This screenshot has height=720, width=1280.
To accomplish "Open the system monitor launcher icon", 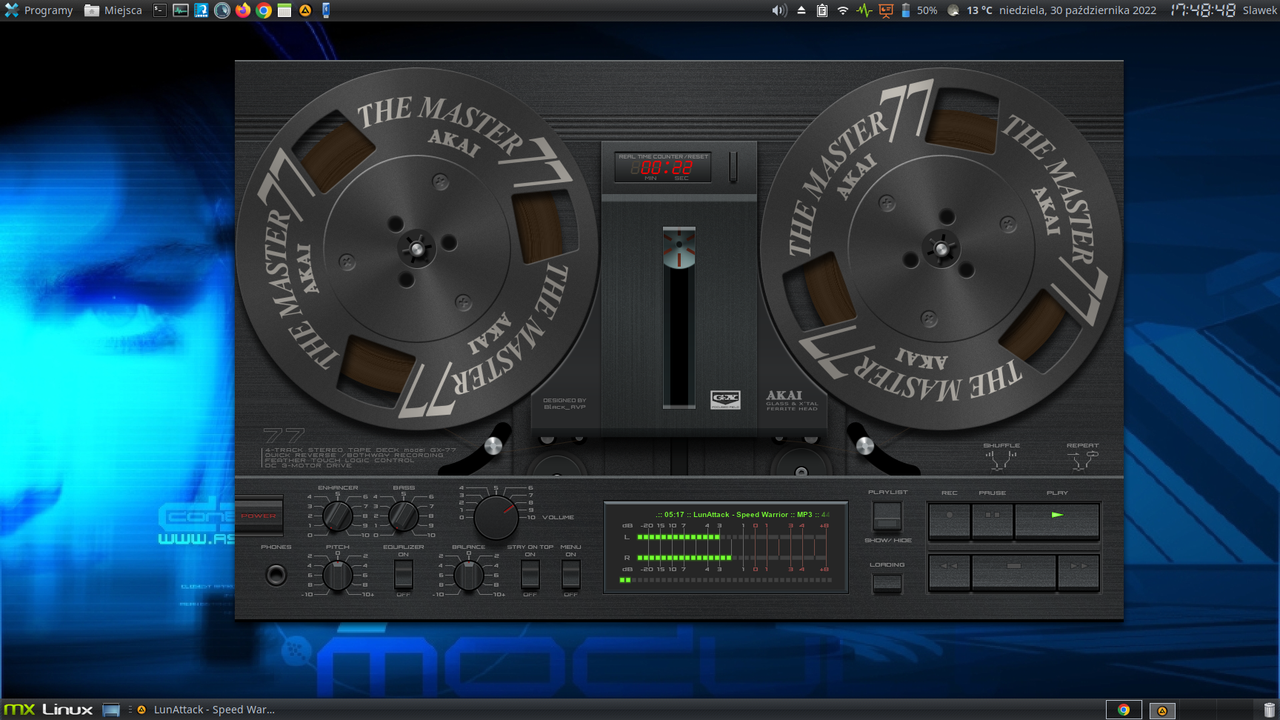I will pyautogui.click(x=180, y=10).
